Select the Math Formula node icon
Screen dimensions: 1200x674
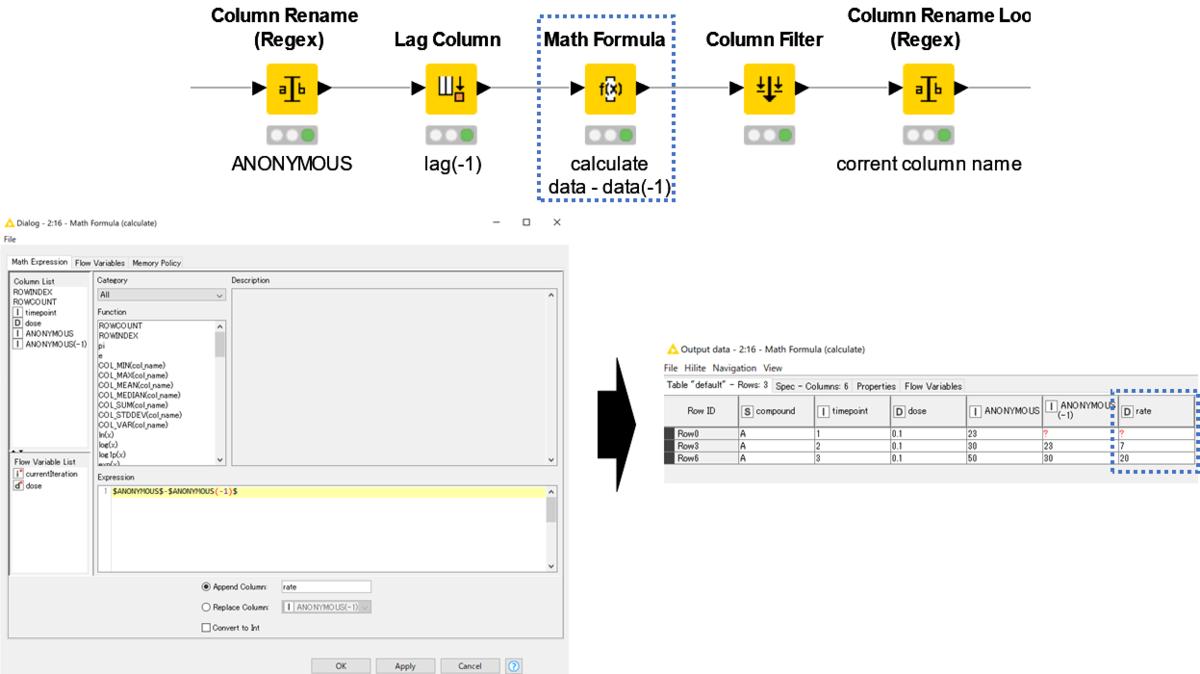[610, 88]
